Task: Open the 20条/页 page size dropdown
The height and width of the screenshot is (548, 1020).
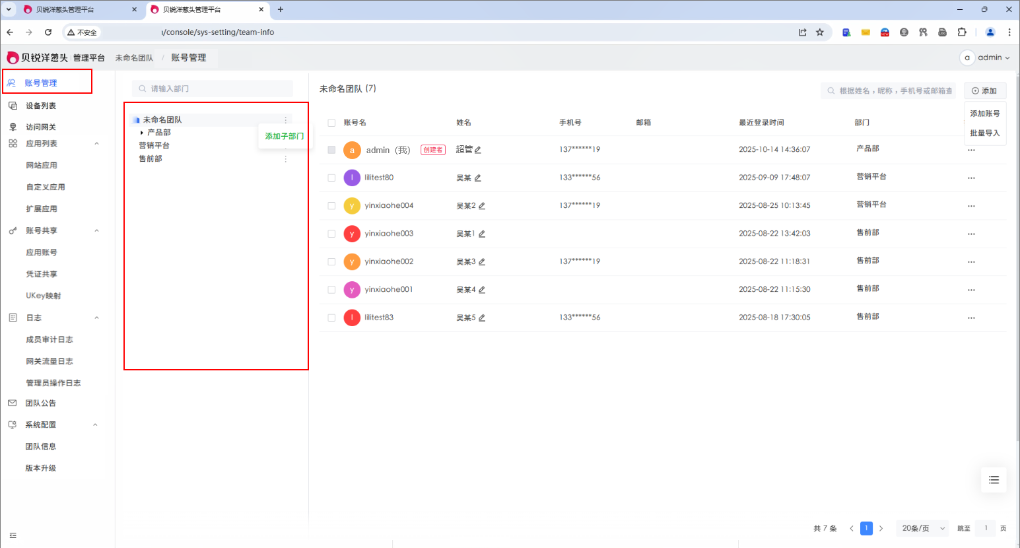Action: click(918, 528)
